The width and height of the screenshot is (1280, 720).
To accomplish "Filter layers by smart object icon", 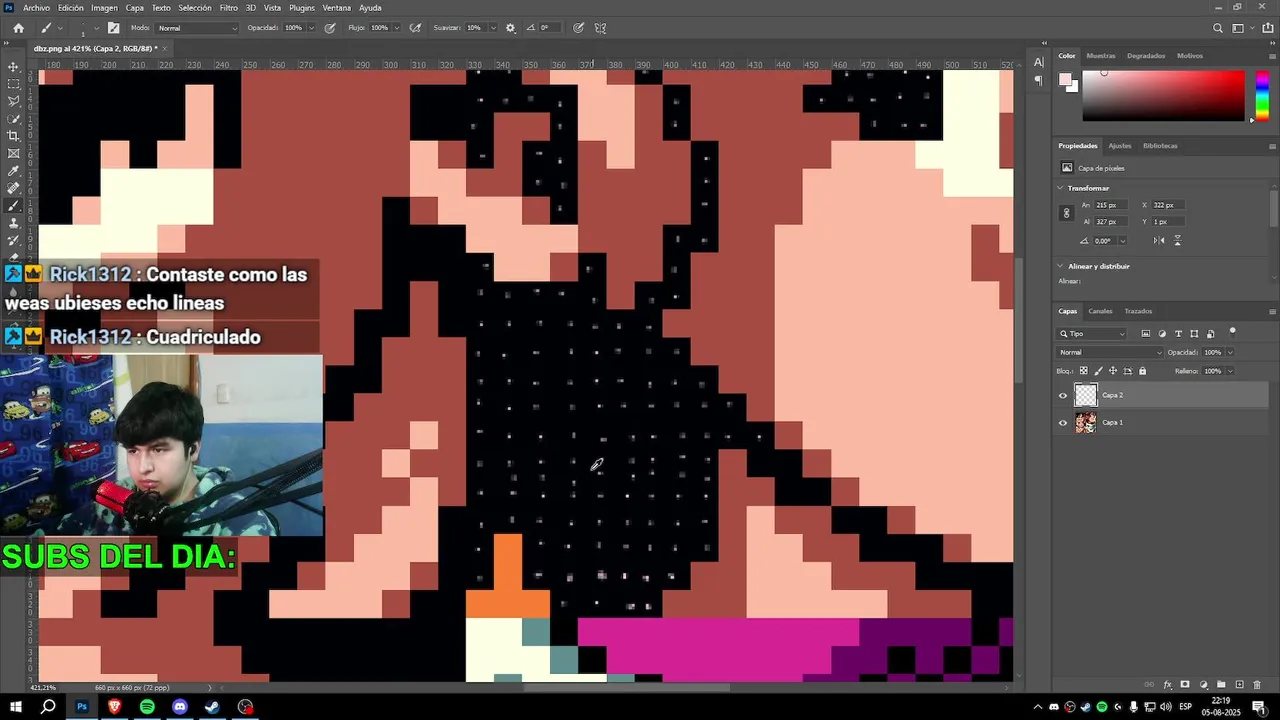I will point(1210,333).
